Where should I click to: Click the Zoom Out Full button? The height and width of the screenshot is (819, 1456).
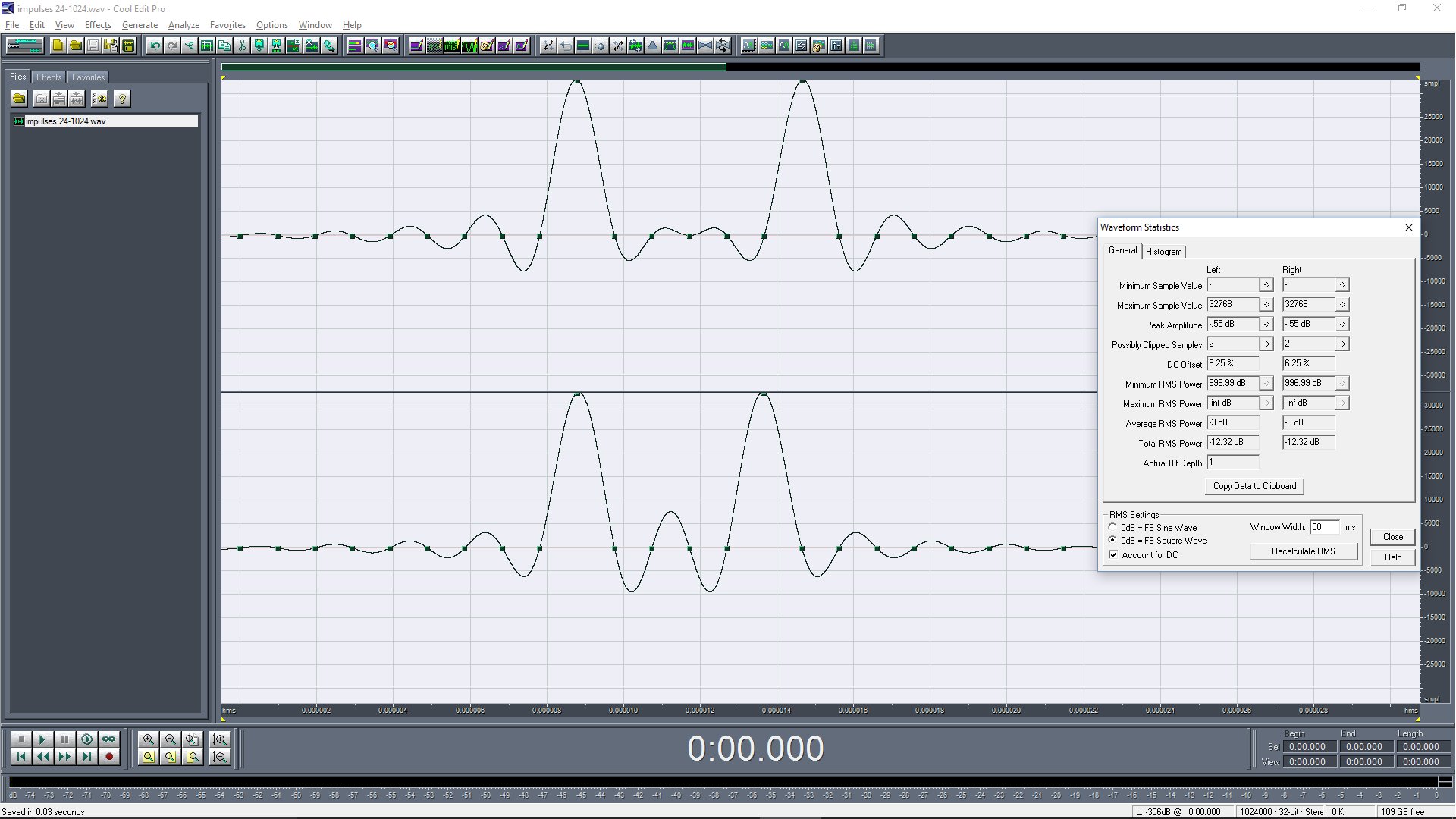click(x=192, y=739)
